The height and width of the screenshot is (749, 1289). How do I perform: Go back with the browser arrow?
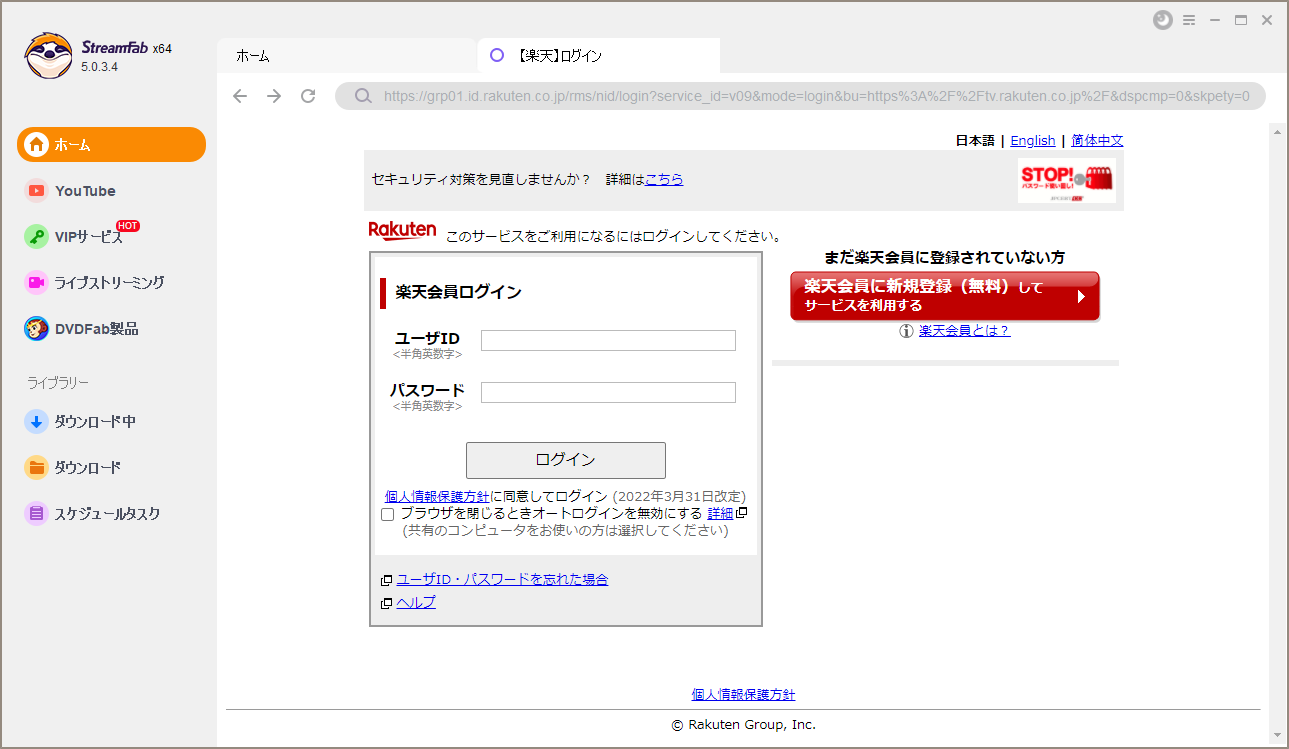coord(240,96)
